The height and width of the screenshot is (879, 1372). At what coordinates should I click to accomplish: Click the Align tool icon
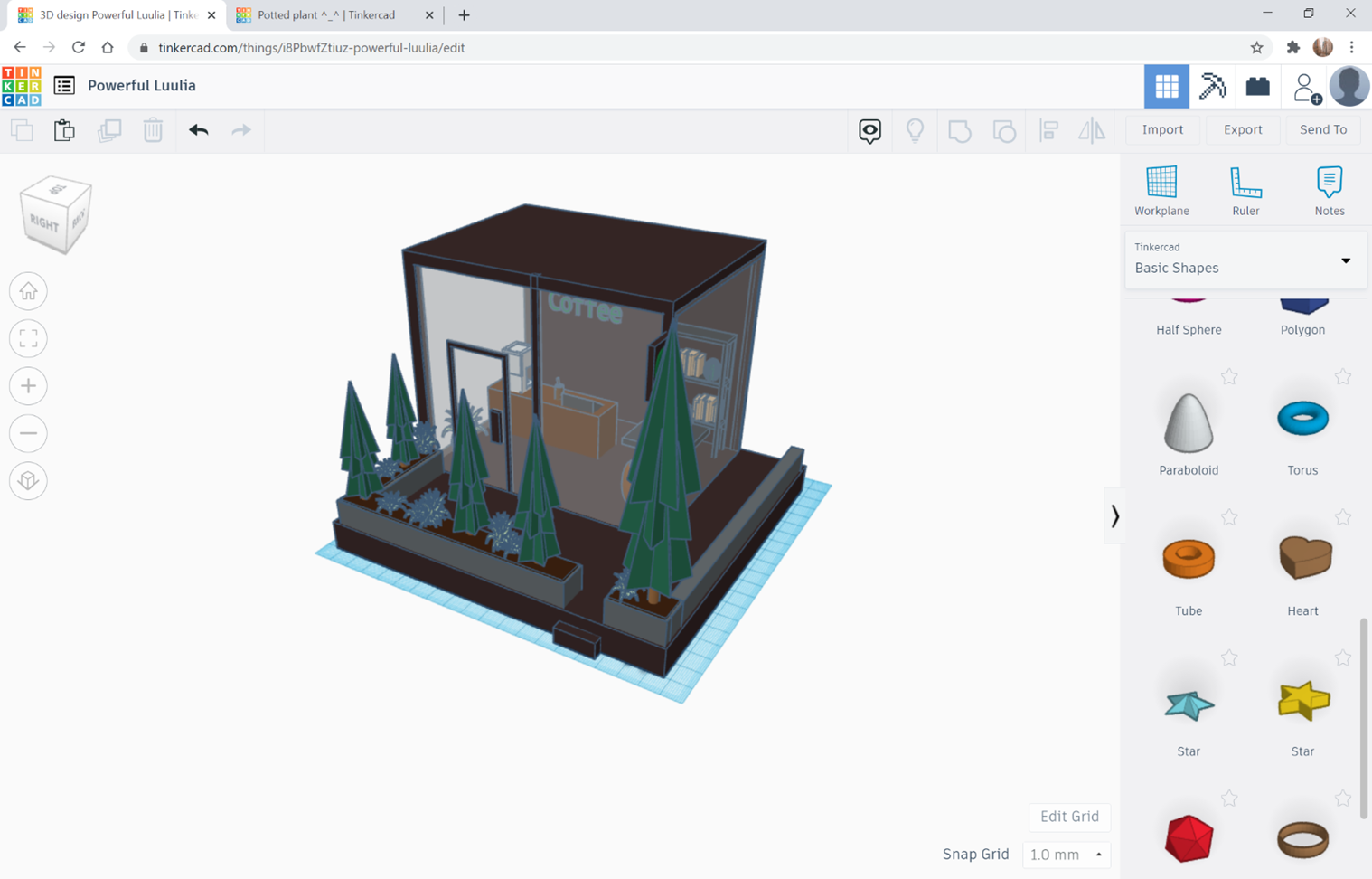(x=1048, y=130)
